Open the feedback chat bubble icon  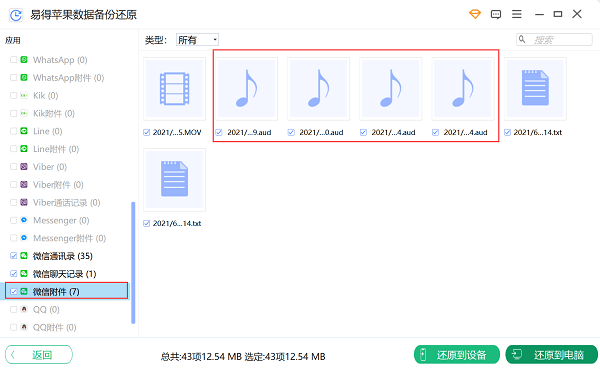pos(496,15)
